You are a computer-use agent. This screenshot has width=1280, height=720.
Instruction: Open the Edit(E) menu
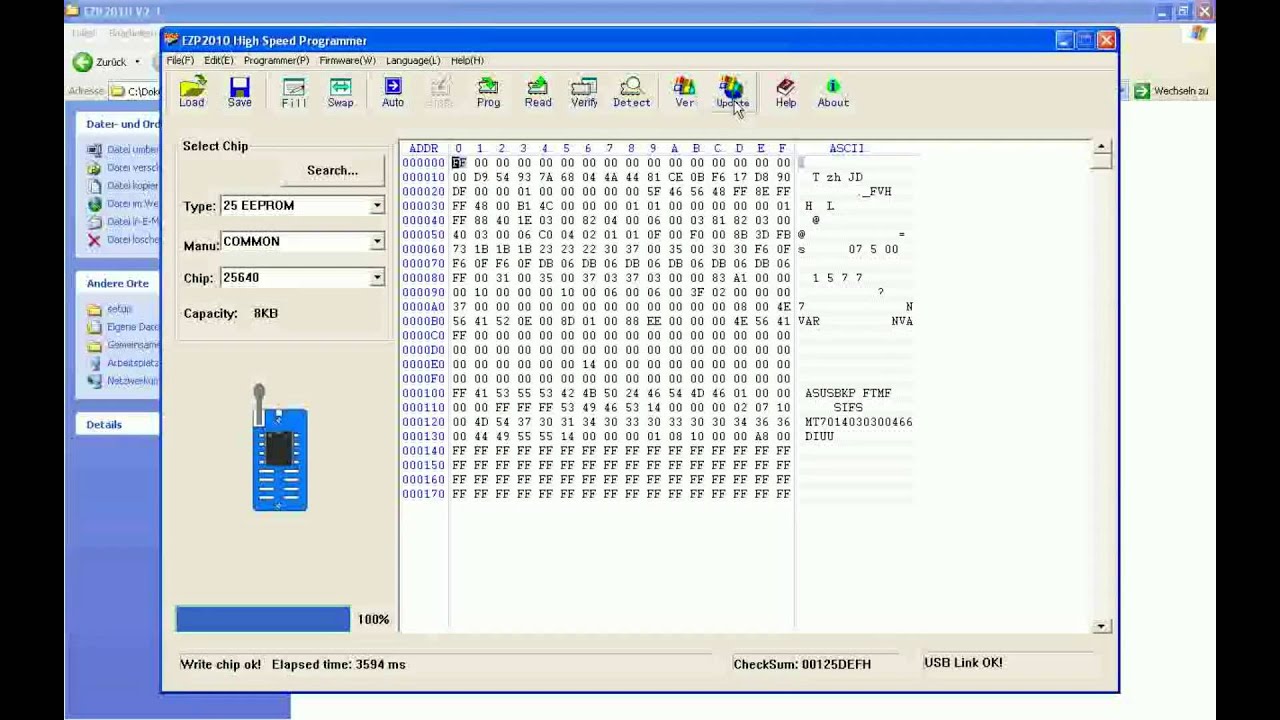(218, 61)
